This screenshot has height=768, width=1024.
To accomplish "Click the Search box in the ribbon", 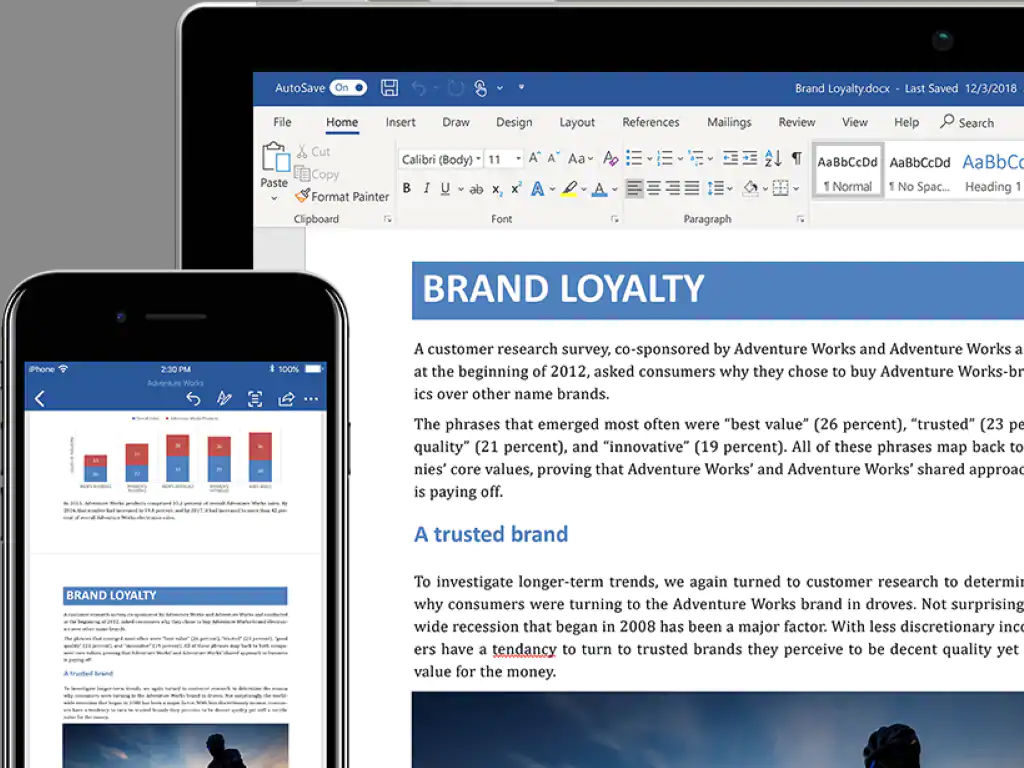I will coord(967,122).
